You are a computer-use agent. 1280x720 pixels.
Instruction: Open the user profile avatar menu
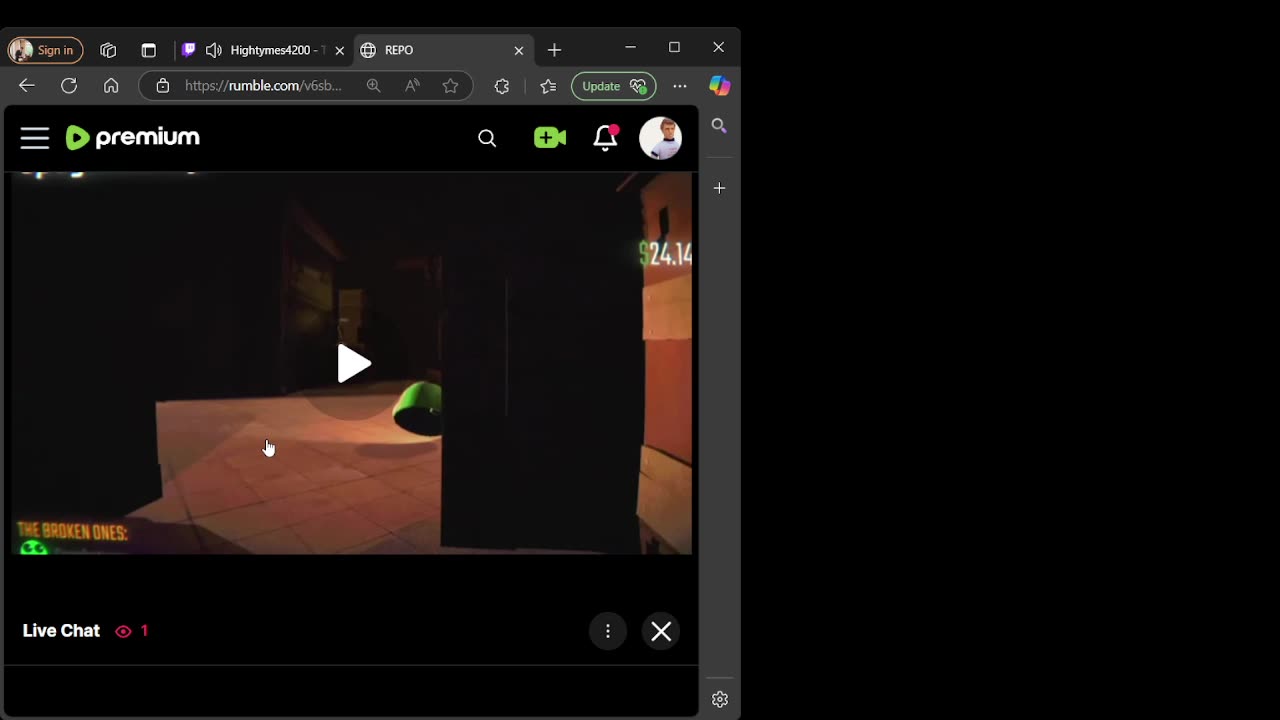tap(660, 138)
